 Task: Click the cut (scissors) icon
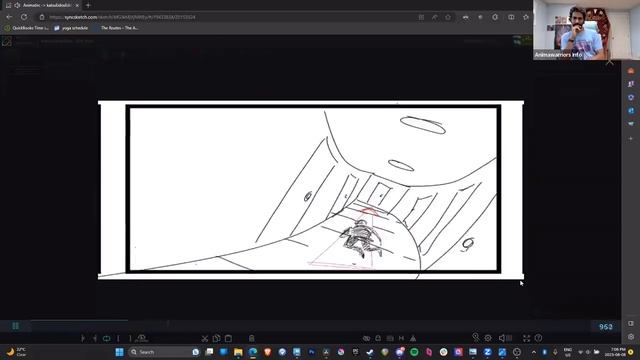205,338
